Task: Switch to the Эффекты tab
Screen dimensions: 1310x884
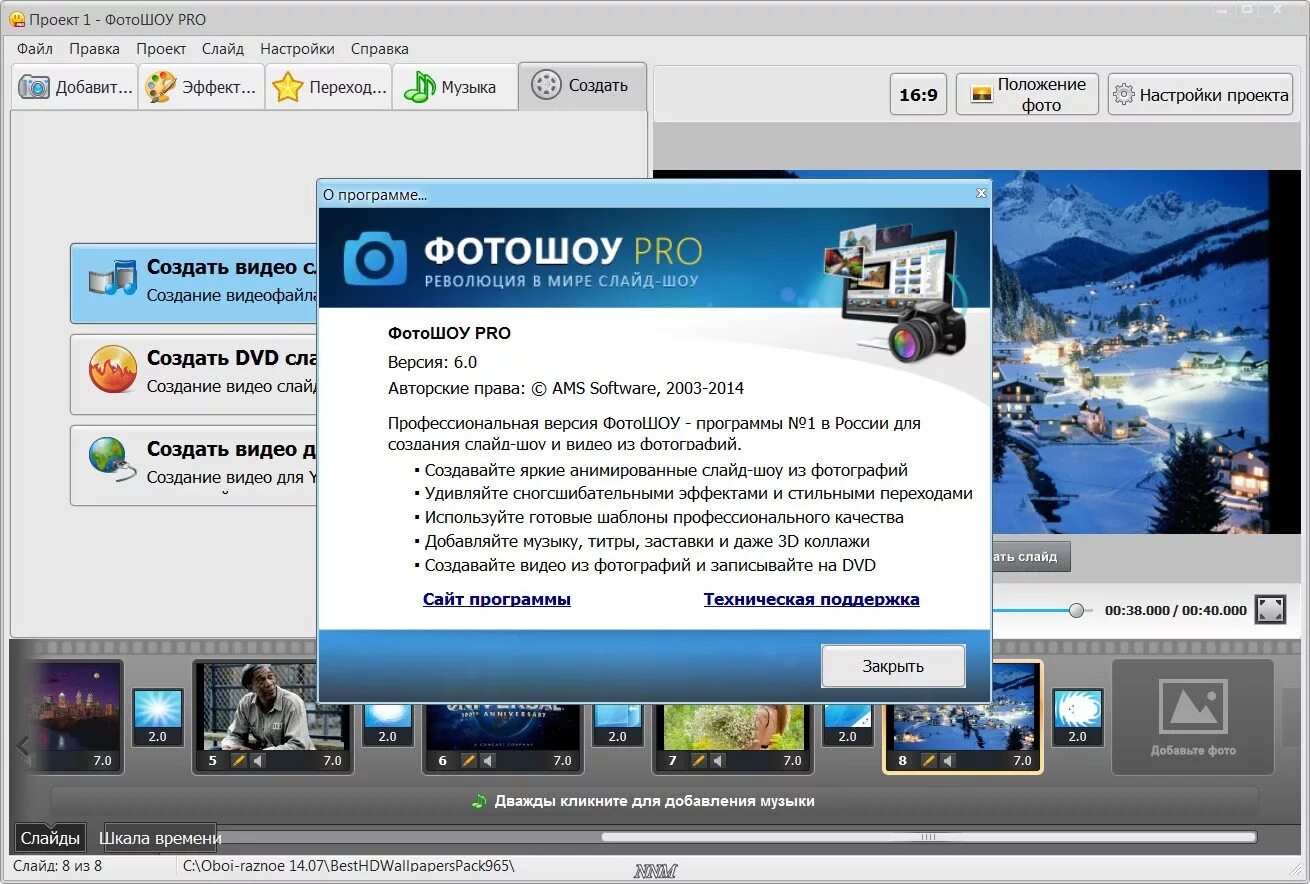Action: click(x=201, y=87)
